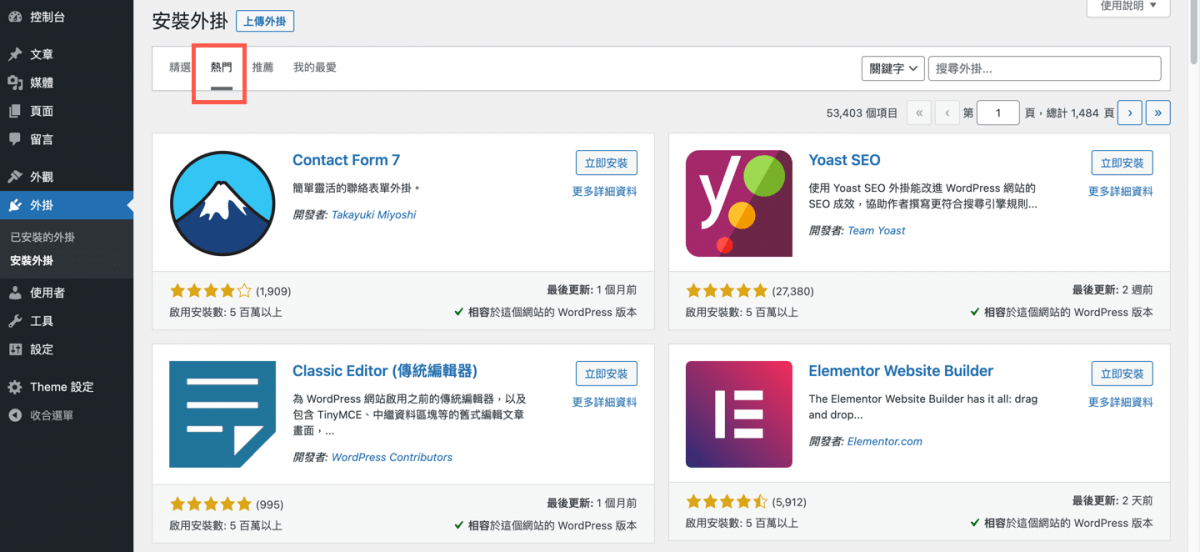Click the Classic Editor star rating
This screenshot has width=1200, height=552.
pos(211,502)
